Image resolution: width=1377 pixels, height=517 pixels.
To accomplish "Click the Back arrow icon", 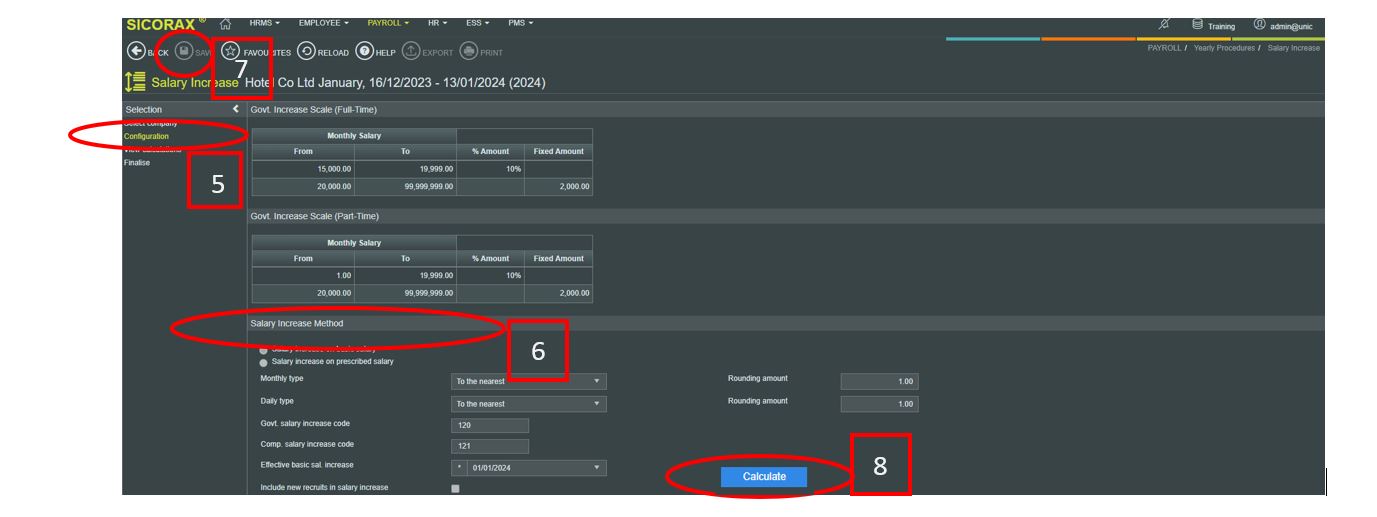I will (134, 52).
